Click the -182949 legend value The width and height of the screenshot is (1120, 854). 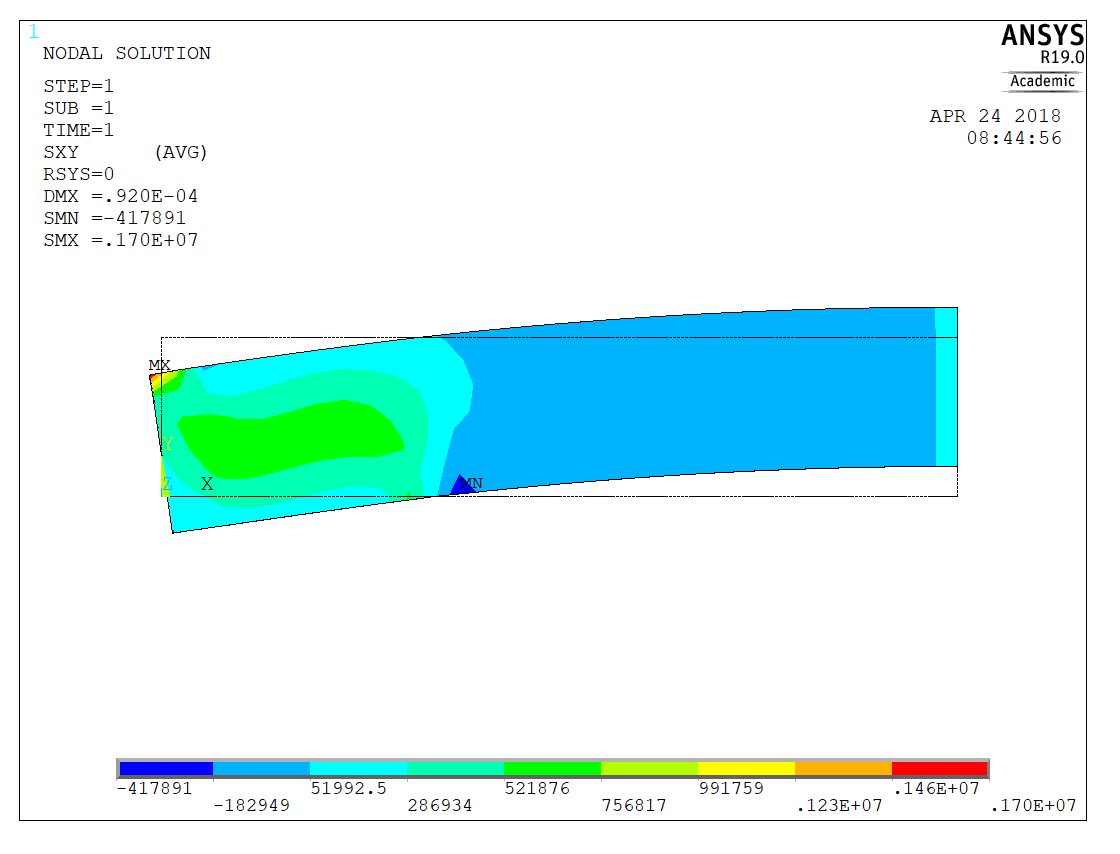tap(251, 805)
